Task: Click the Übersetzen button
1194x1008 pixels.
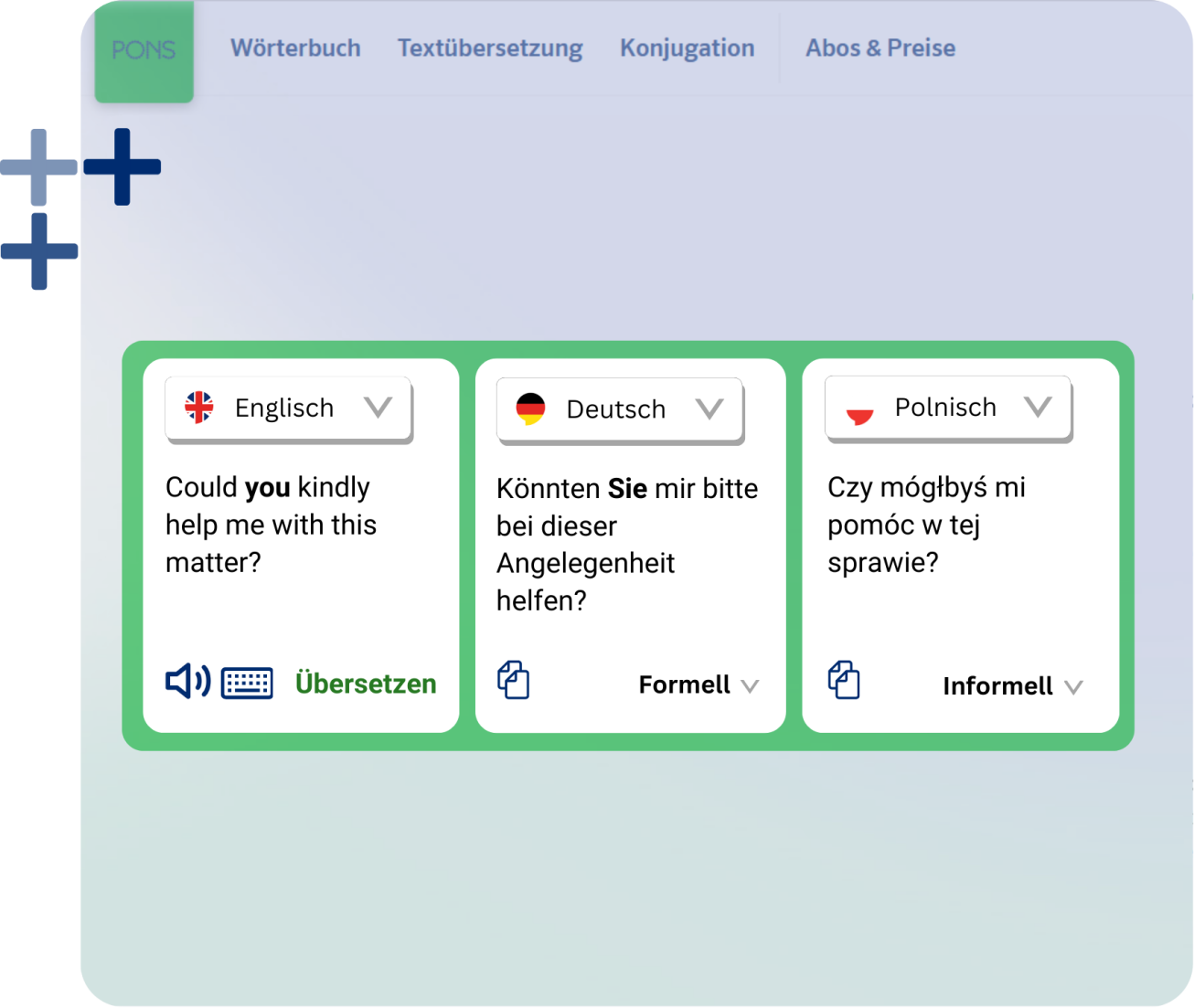Action: pos(366,683)
